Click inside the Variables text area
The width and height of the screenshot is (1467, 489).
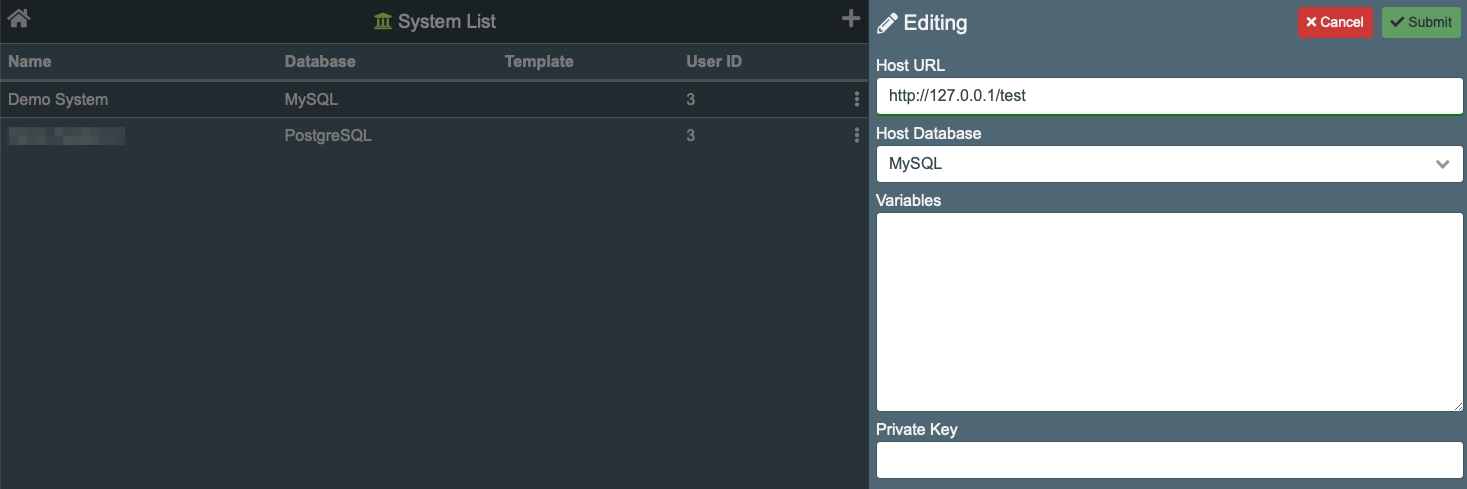point(1168,311)
